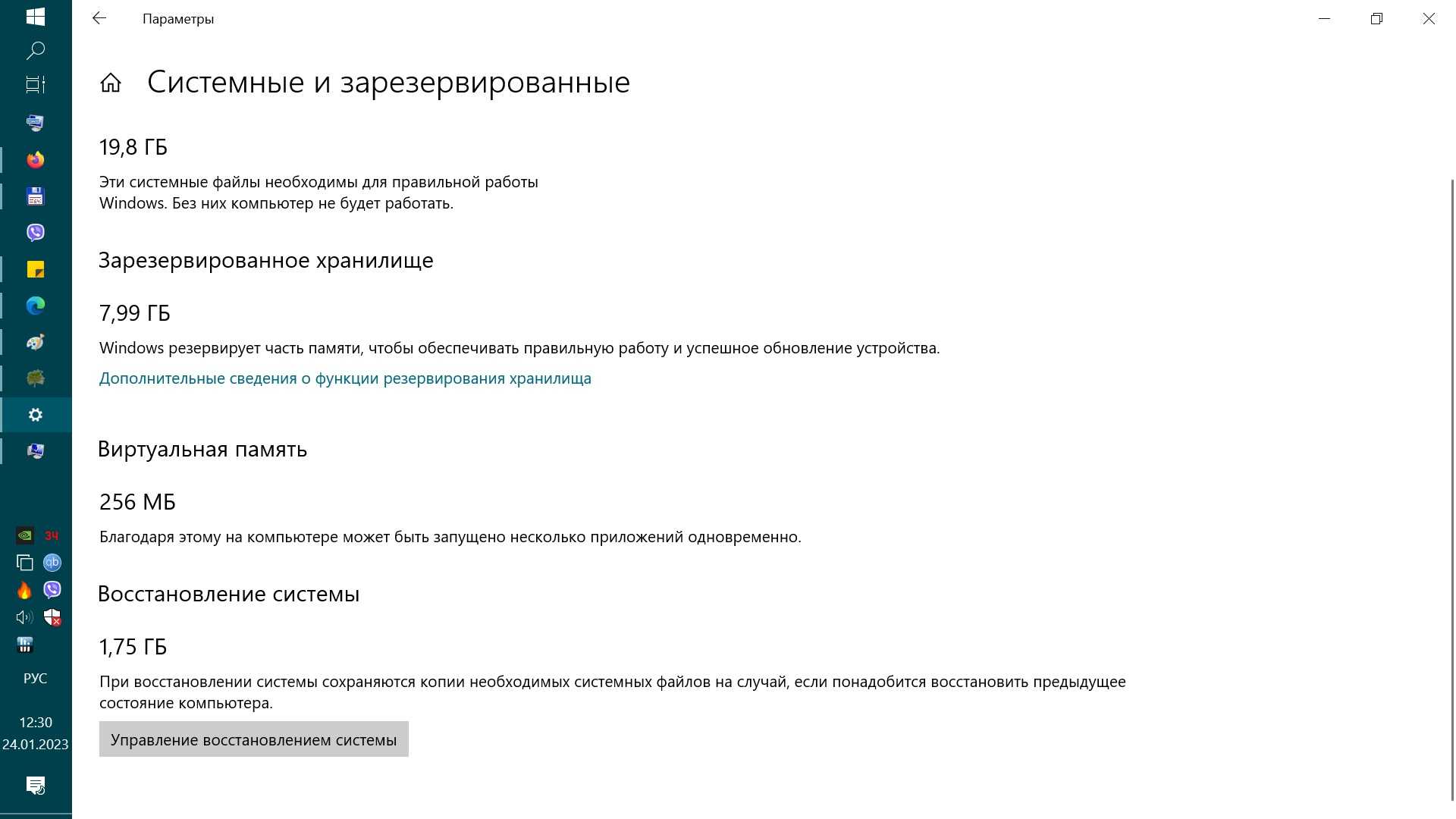Switch input language via РУС indicator
Viewport: 1456px width, 819px height.
click(36, 679)
